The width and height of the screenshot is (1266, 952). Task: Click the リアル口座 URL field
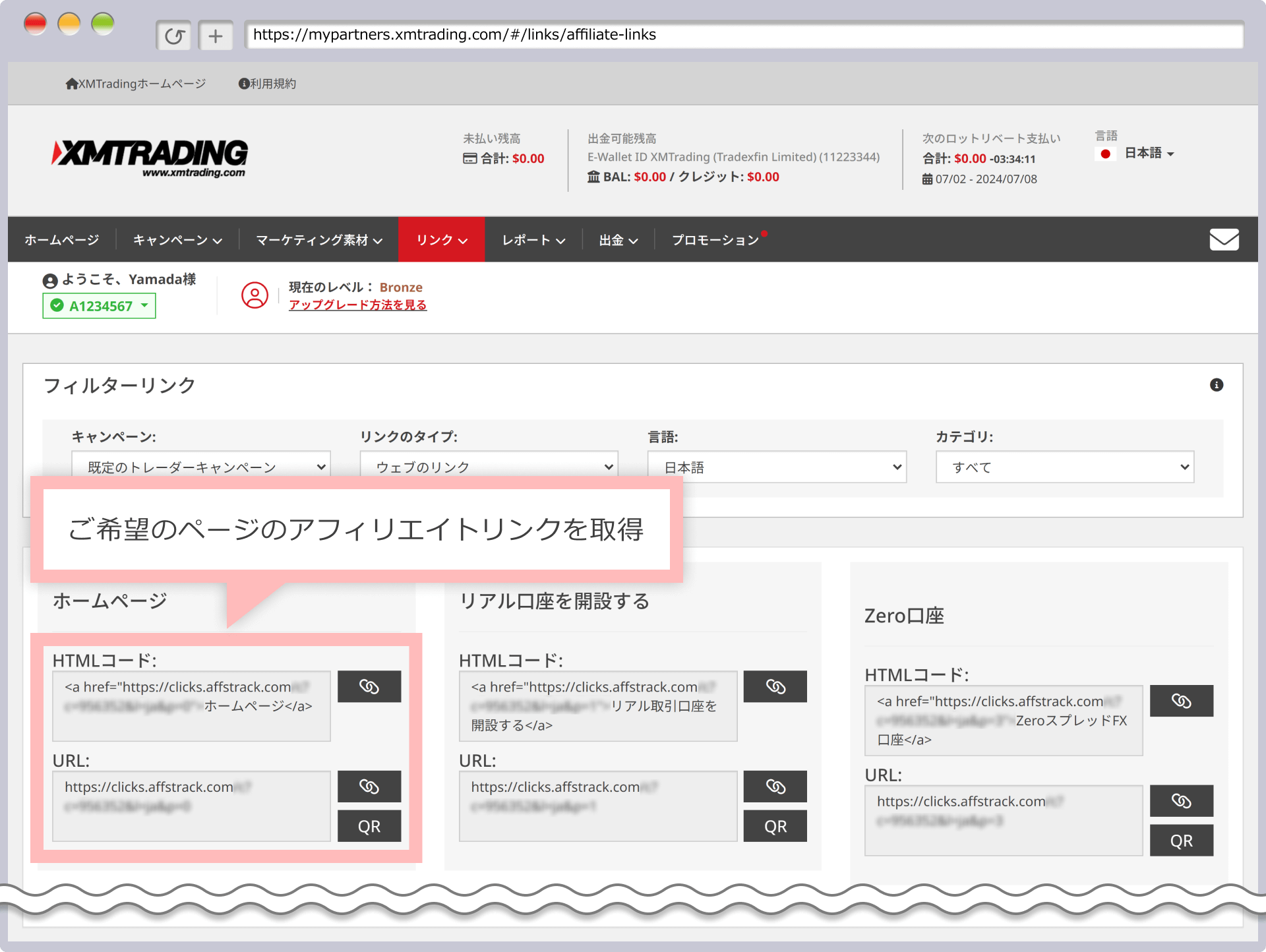point(598,806)
